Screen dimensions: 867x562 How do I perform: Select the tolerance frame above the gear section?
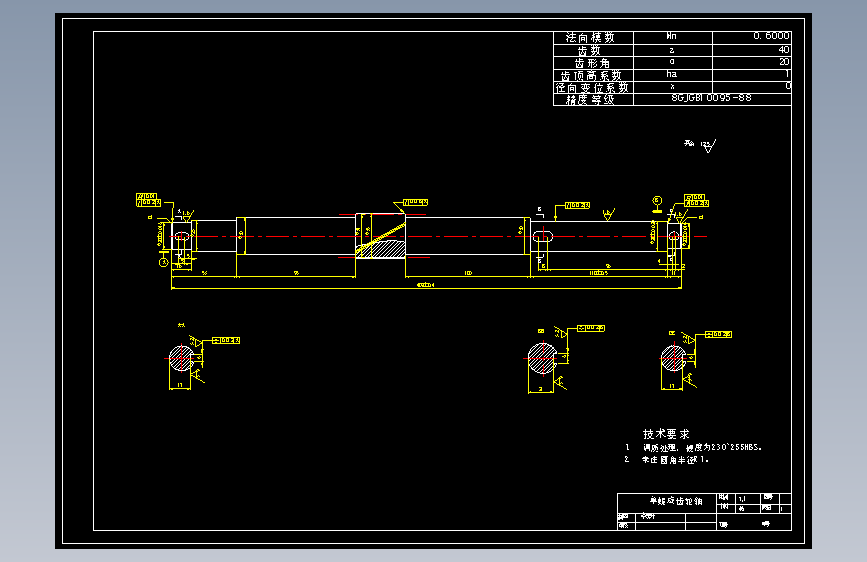point(415,202)
